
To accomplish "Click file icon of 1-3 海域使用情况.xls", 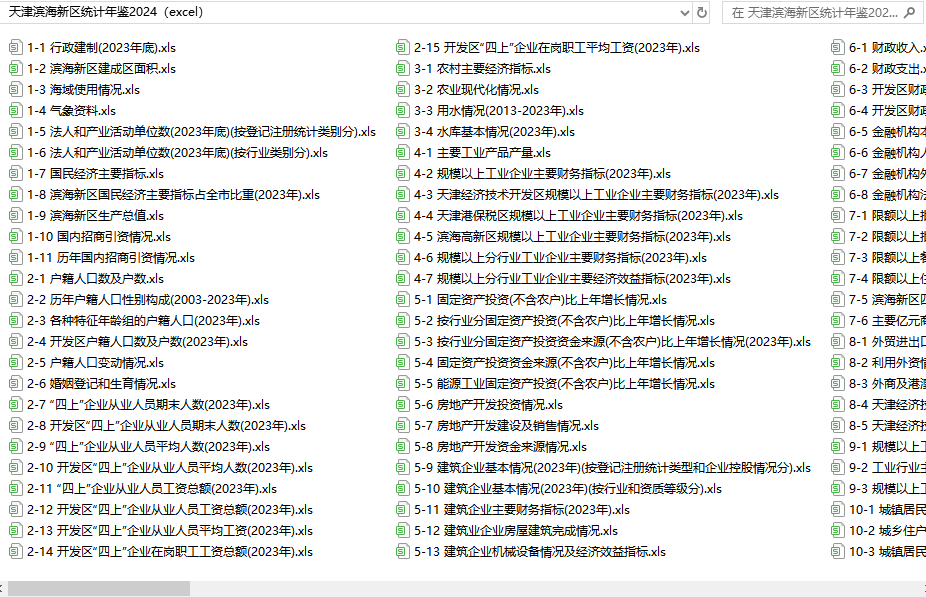I will (16, 90).
